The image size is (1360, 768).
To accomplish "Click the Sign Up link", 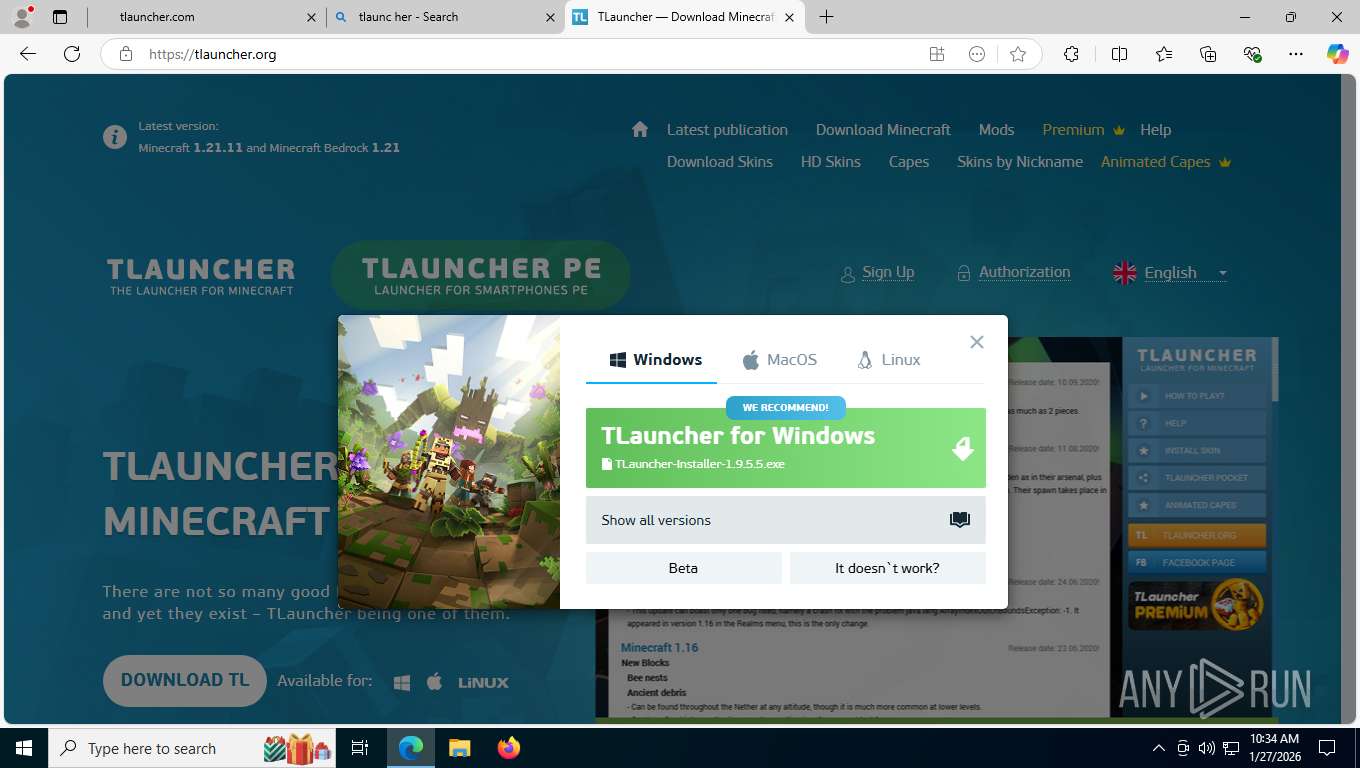I will (x=888, y=272).
